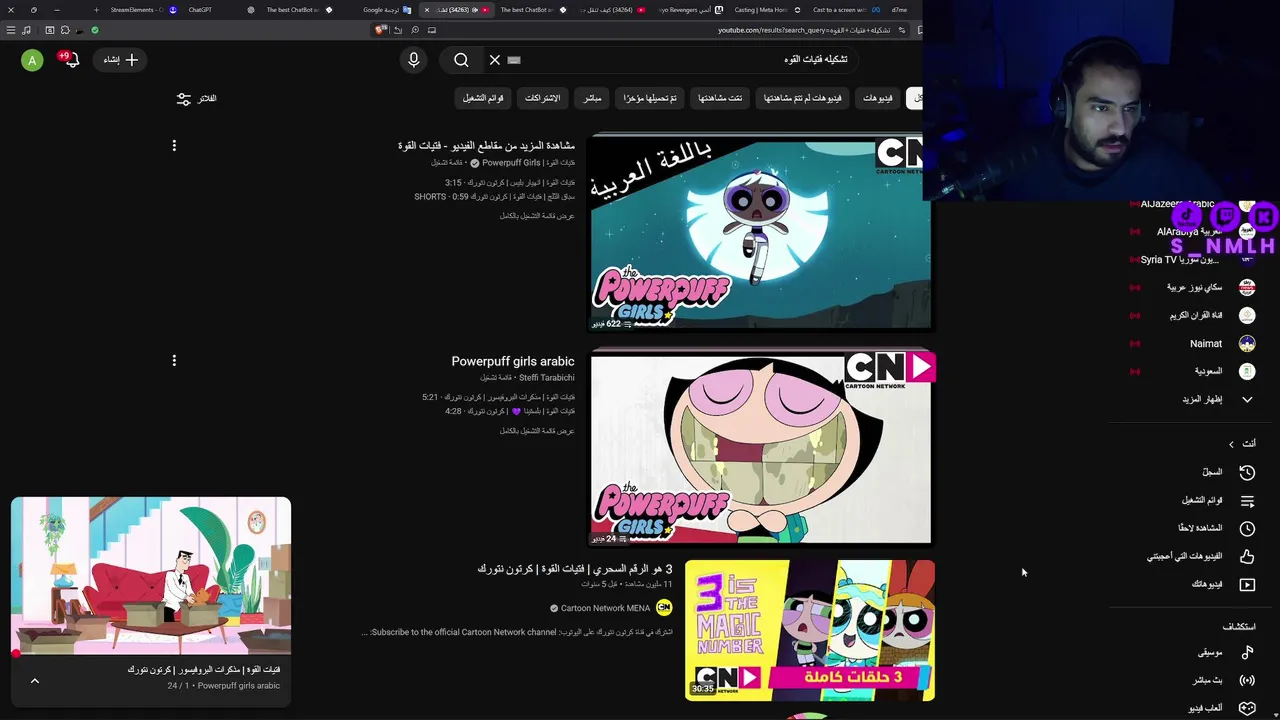Open liked videos الفيديوهات التي أعجبتني
This screenshot has height=720, width=1280.
pos(1200,556)
